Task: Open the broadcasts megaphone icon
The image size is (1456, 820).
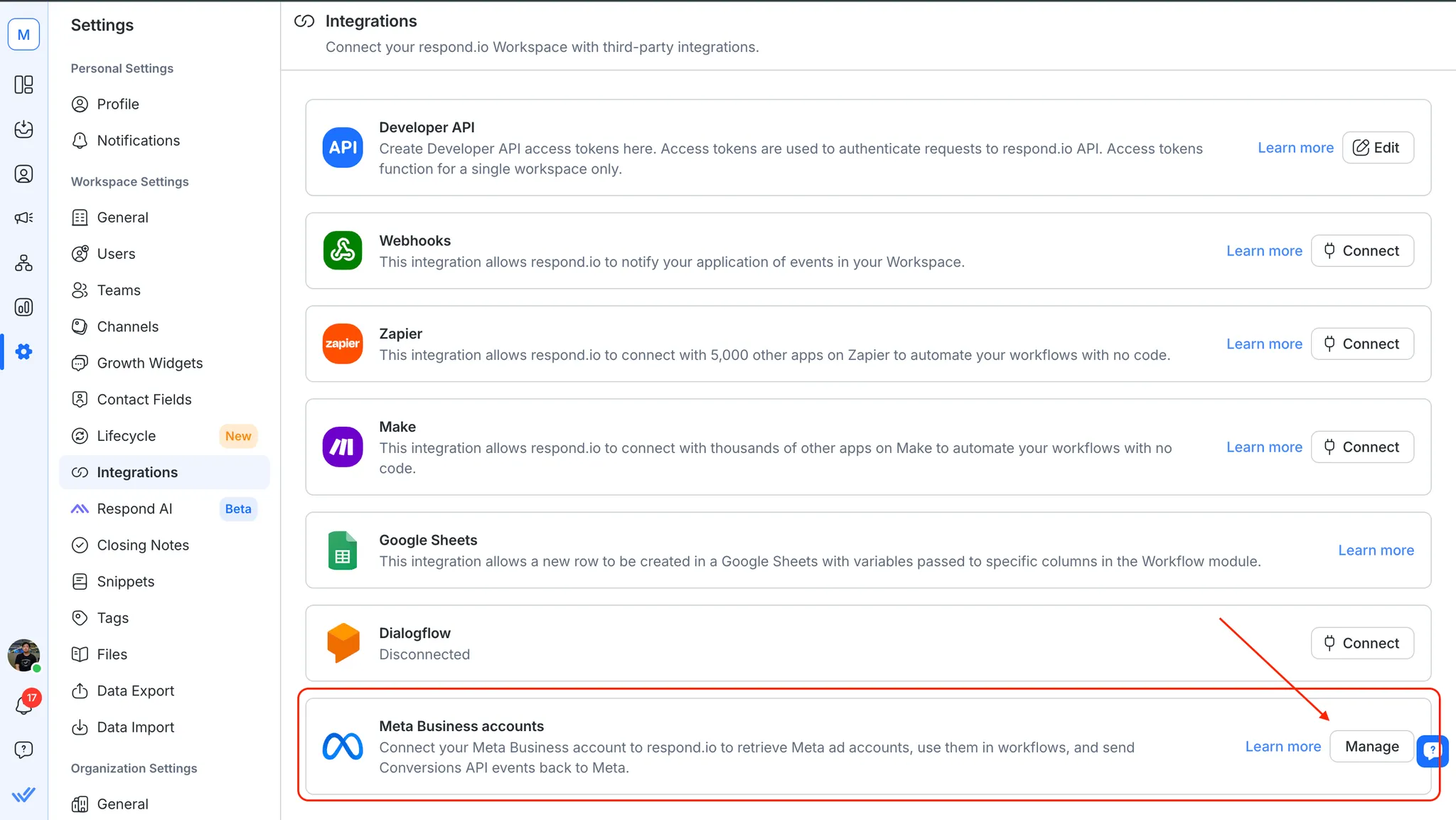Action: [x=23, y=218]
